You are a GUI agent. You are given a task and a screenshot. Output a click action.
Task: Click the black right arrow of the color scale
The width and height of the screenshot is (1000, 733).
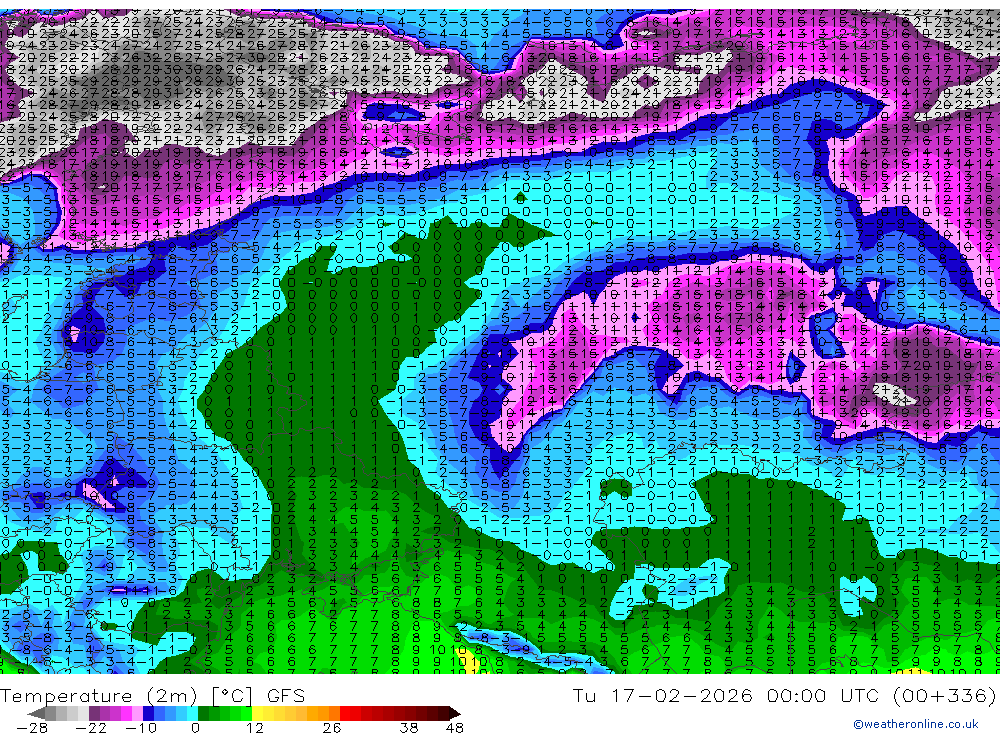pyautogui.click(x=455, y=714)
